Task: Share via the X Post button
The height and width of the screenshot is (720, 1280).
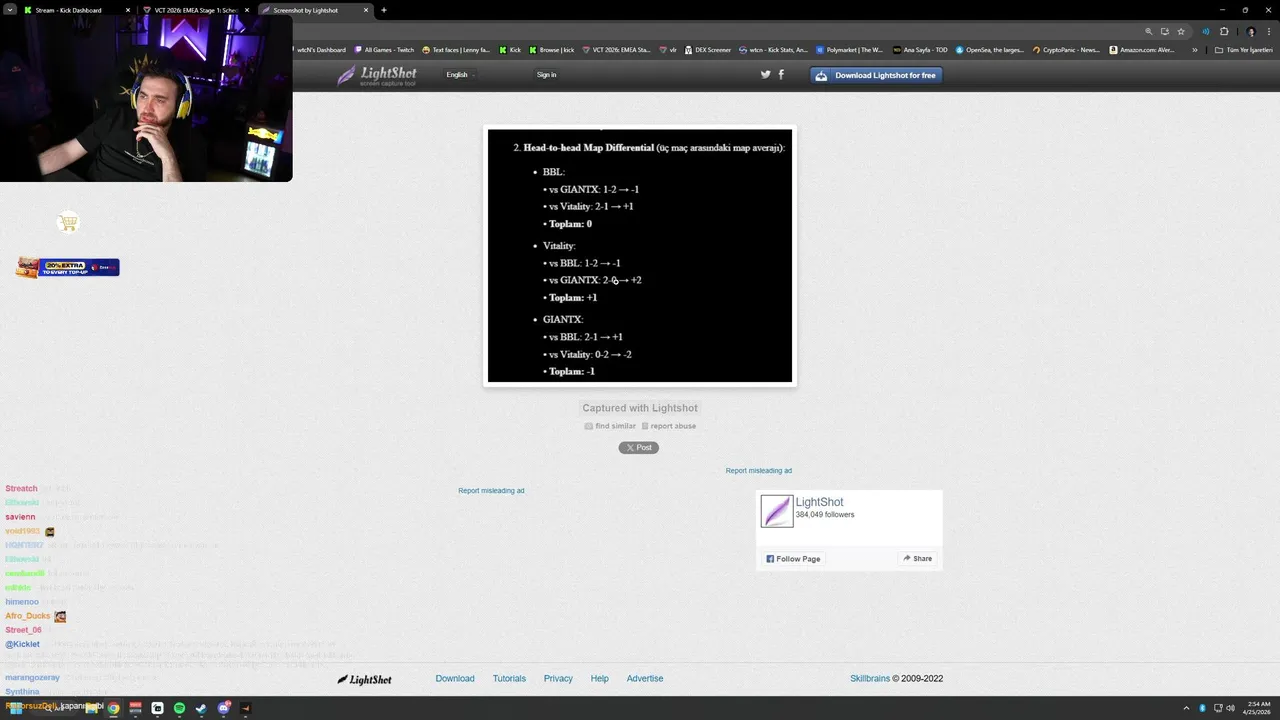Action: click(638, 447)
